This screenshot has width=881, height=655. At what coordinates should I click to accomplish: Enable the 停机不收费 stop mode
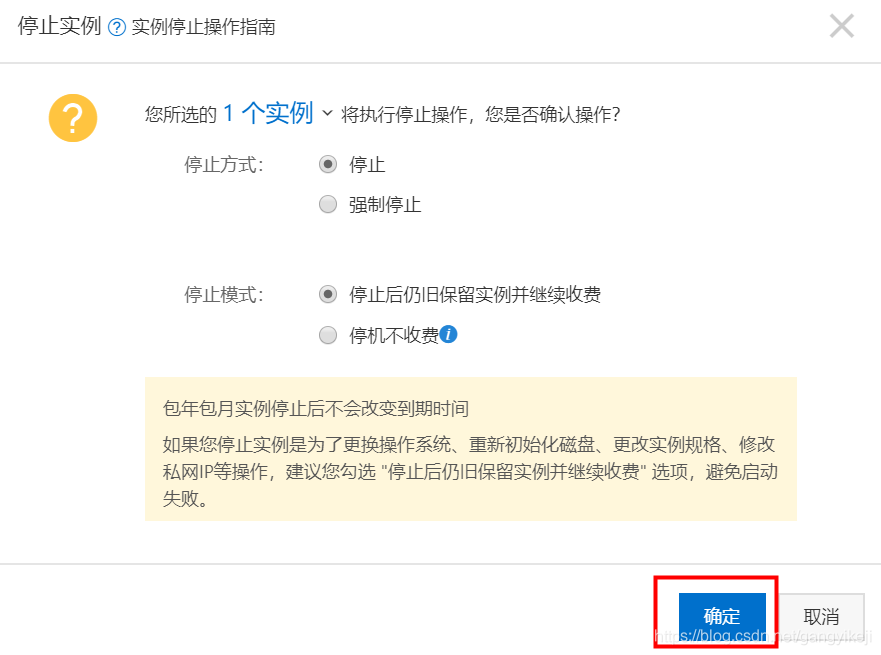(327, 335)
